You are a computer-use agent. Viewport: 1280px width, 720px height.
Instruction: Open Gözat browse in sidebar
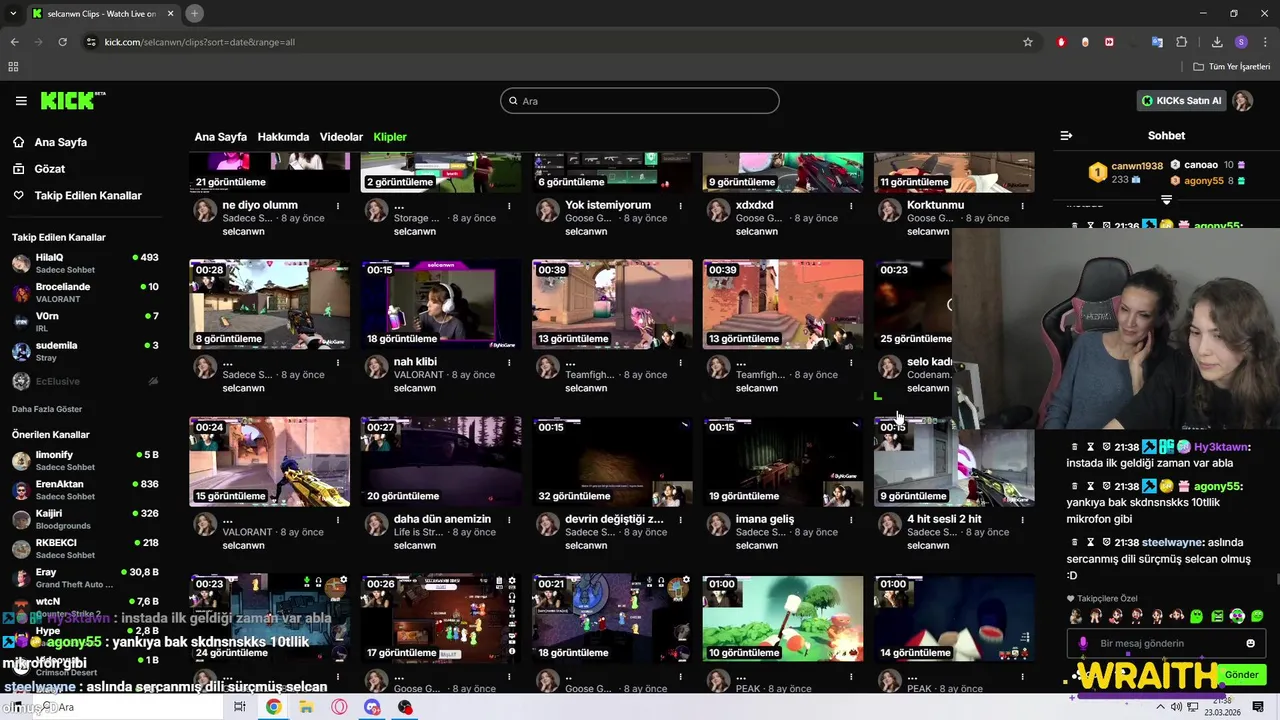pyautogui.click(x=49, y=169)
